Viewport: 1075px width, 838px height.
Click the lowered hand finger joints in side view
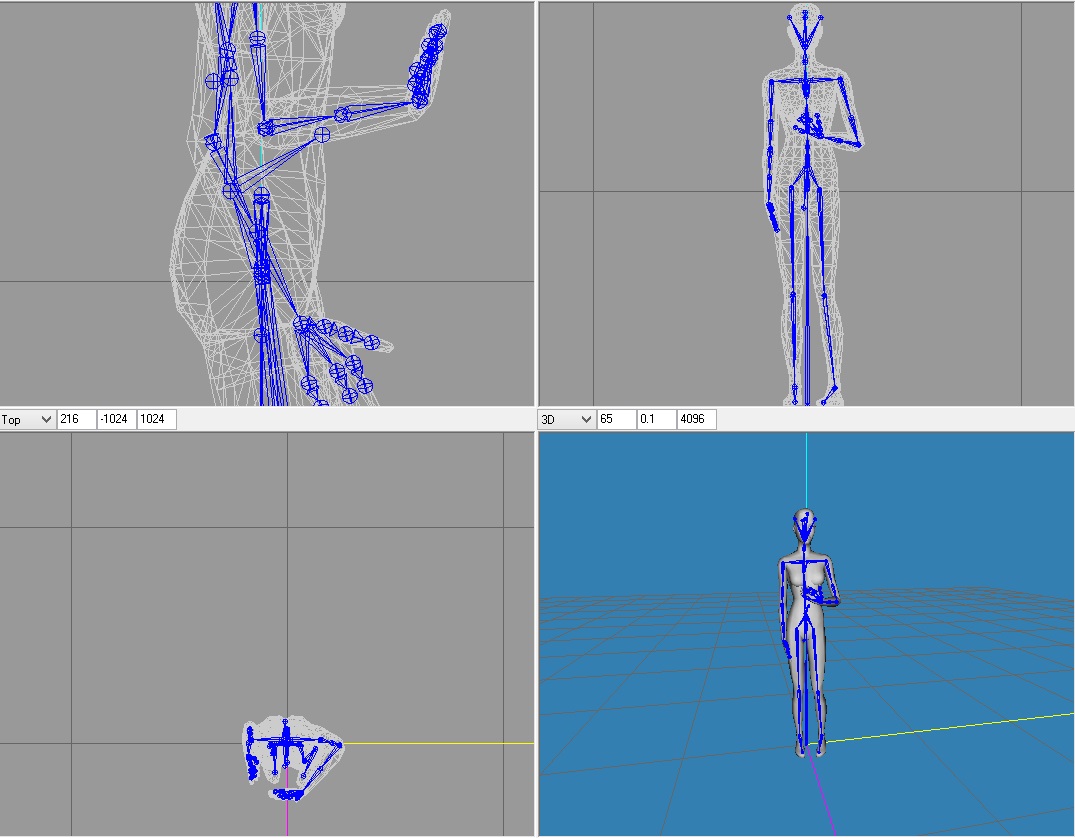pos(340,355)
